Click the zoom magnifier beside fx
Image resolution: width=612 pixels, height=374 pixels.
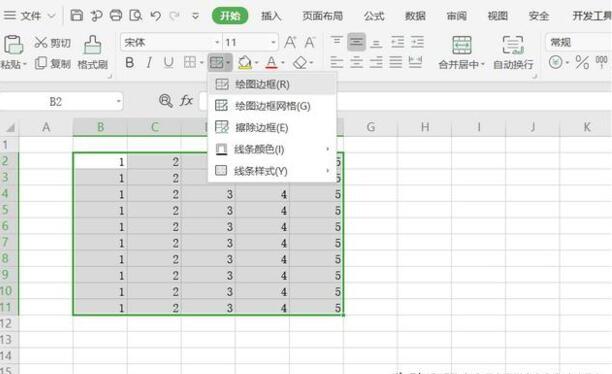pyautogui.click(x=165, y=101)
